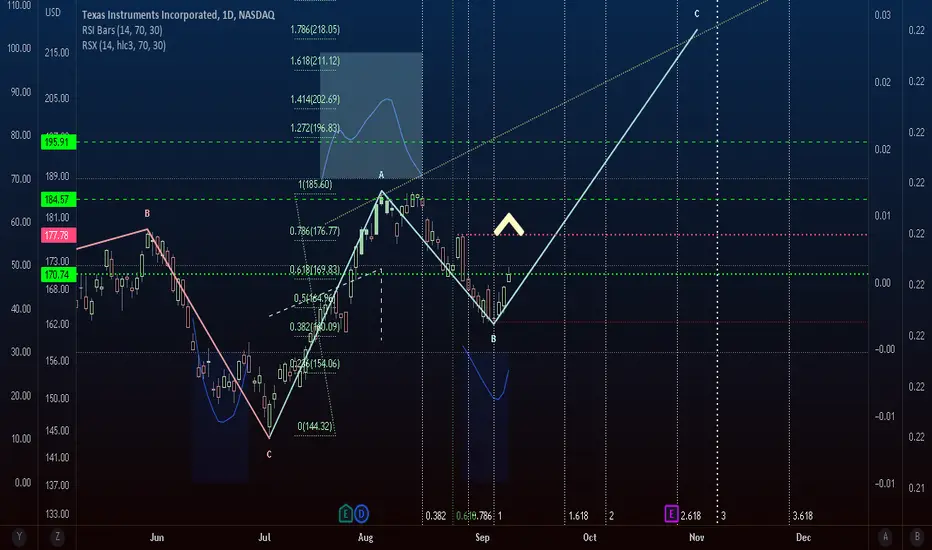The height and width of the screenshot is (550, 932).
Task: Click the 215.00 value on the price scale
Action: [x=57, y=53]
